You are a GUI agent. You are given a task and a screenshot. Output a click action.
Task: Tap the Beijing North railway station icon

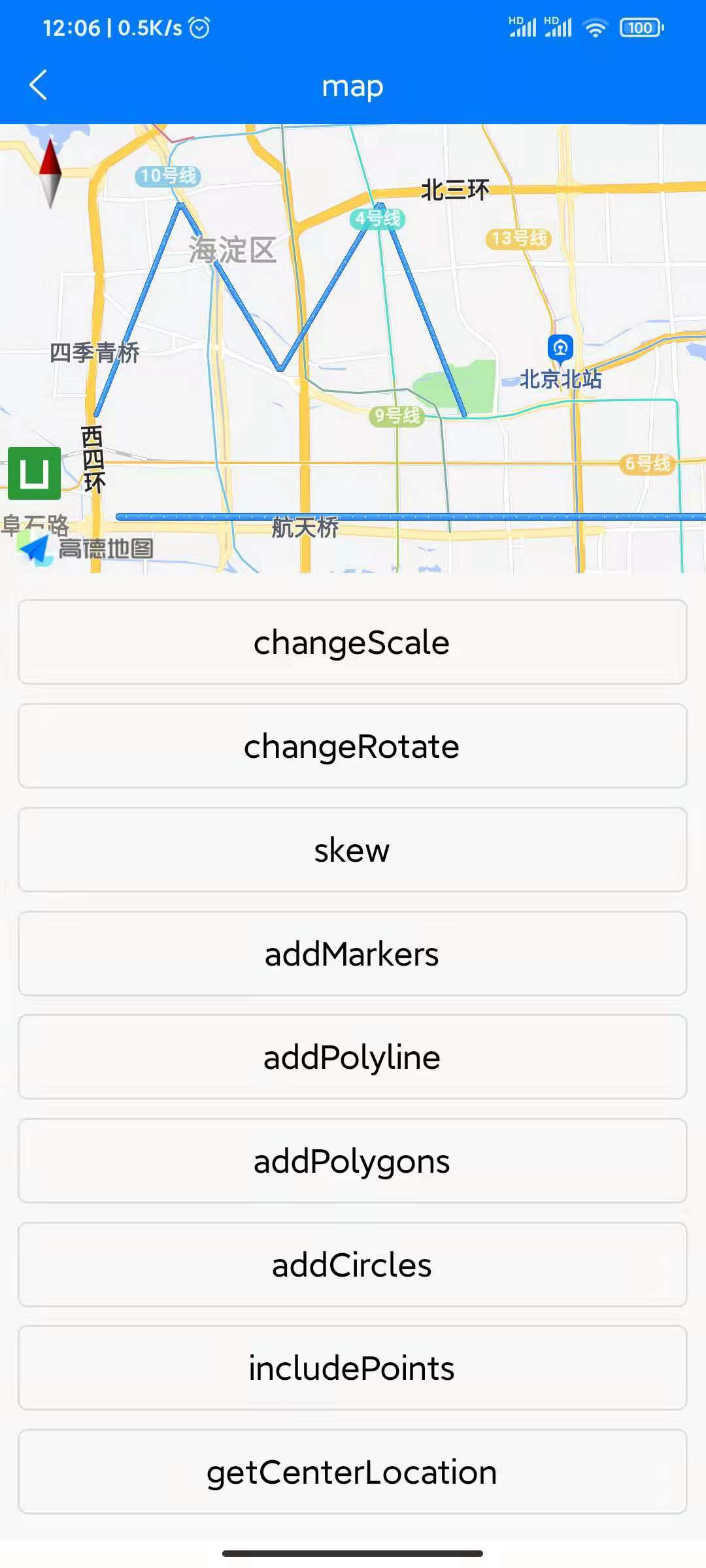tap(560, 348)
